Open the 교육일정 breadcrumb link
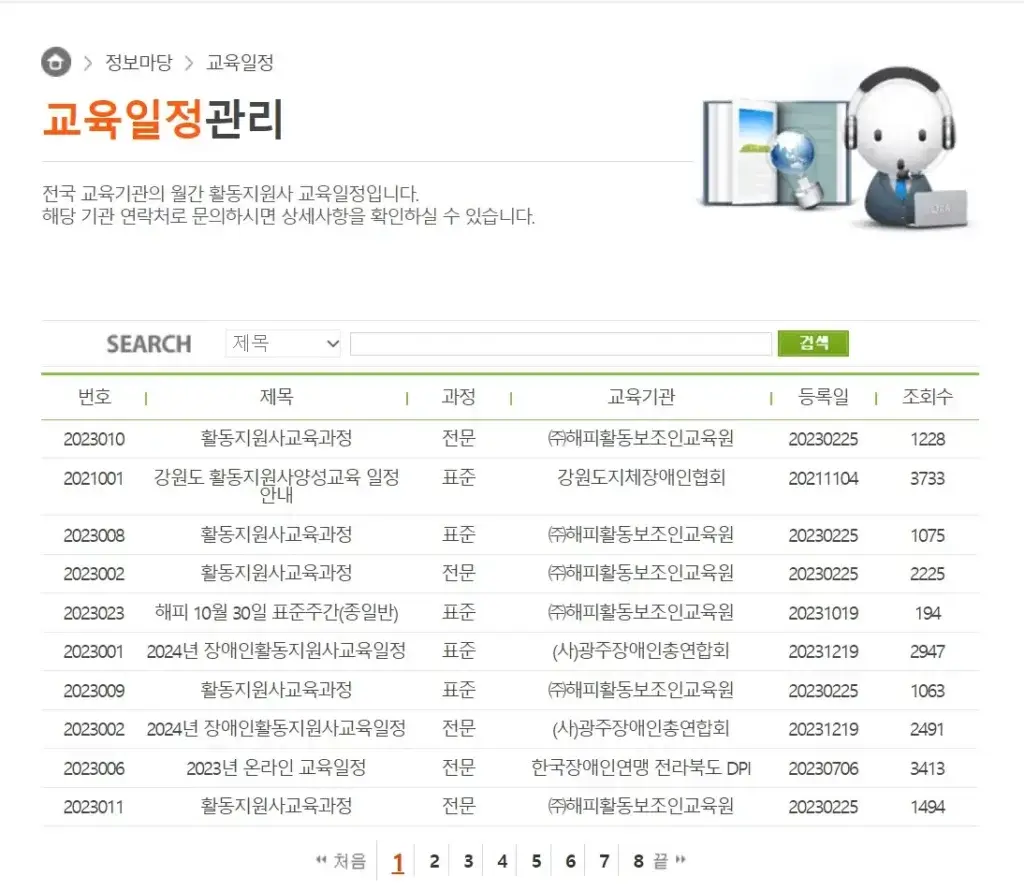The width and height of the screenshot is (1024, 891). click(240, 62)
